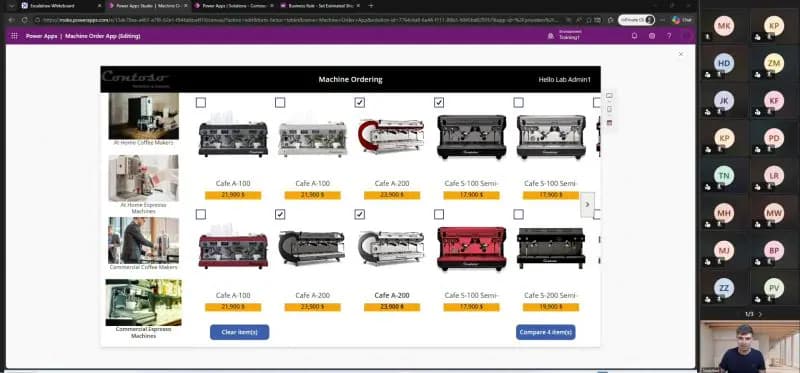Select the At Home Espresso Machines category image
This screenshot has height=373, width=800.
pyautogui.click(x=144, y=178)
